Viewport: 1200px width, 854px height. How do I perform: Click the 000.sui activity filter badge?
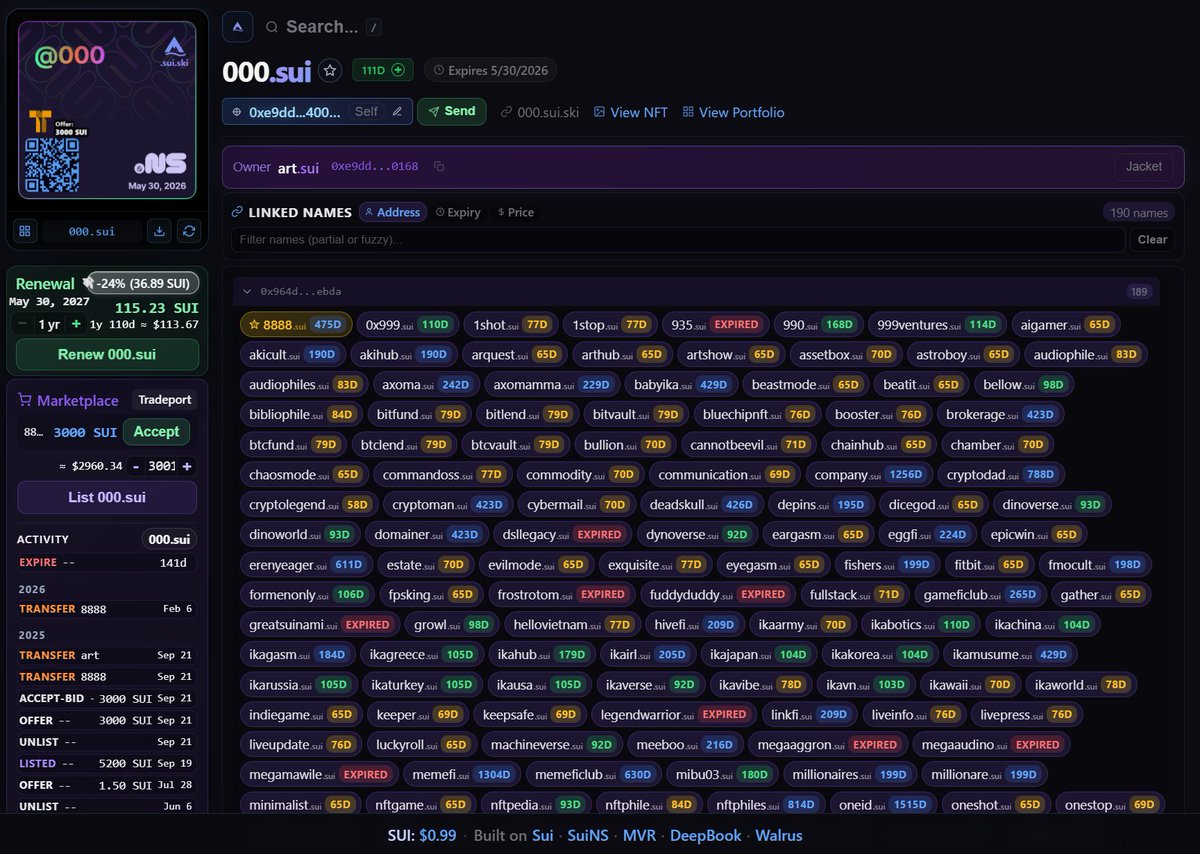[x=169, y=539]
